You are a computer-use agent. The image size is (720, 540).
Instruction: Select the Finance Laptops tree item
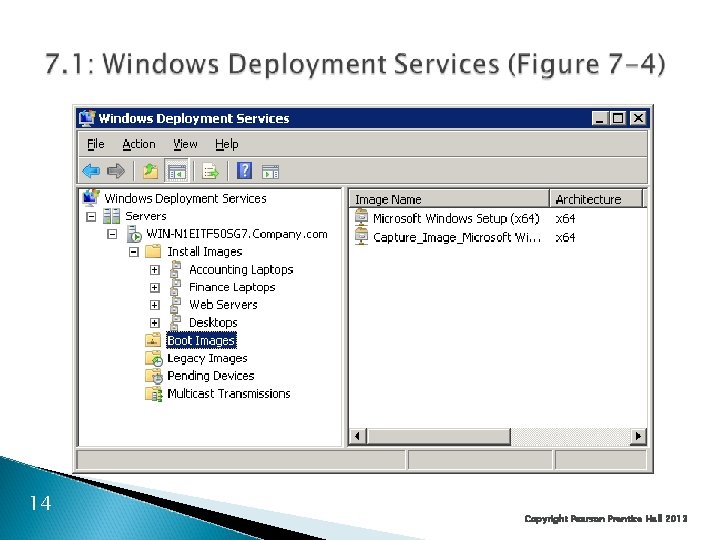click(x=232, y=287)
